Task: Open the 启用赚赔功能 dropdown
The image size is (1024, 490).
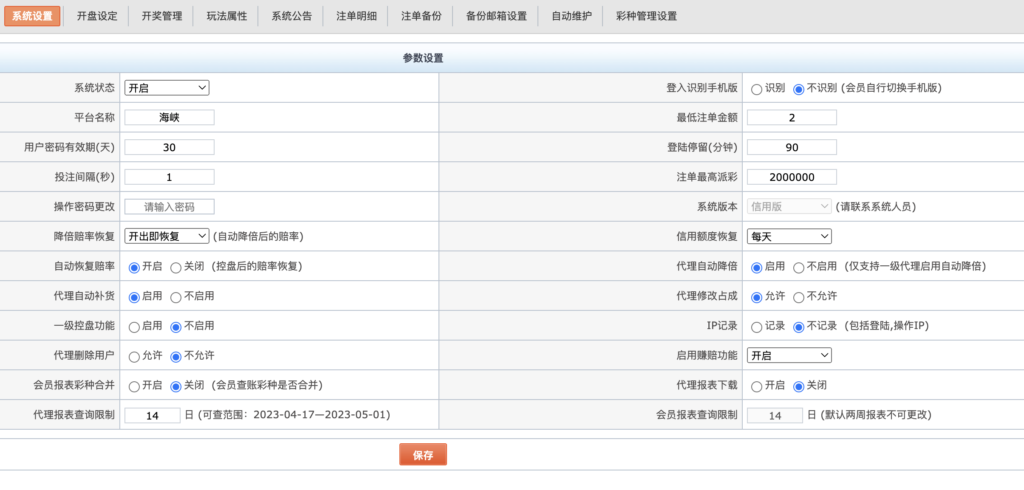Action: pyautogui.click(x=790, y=355)
